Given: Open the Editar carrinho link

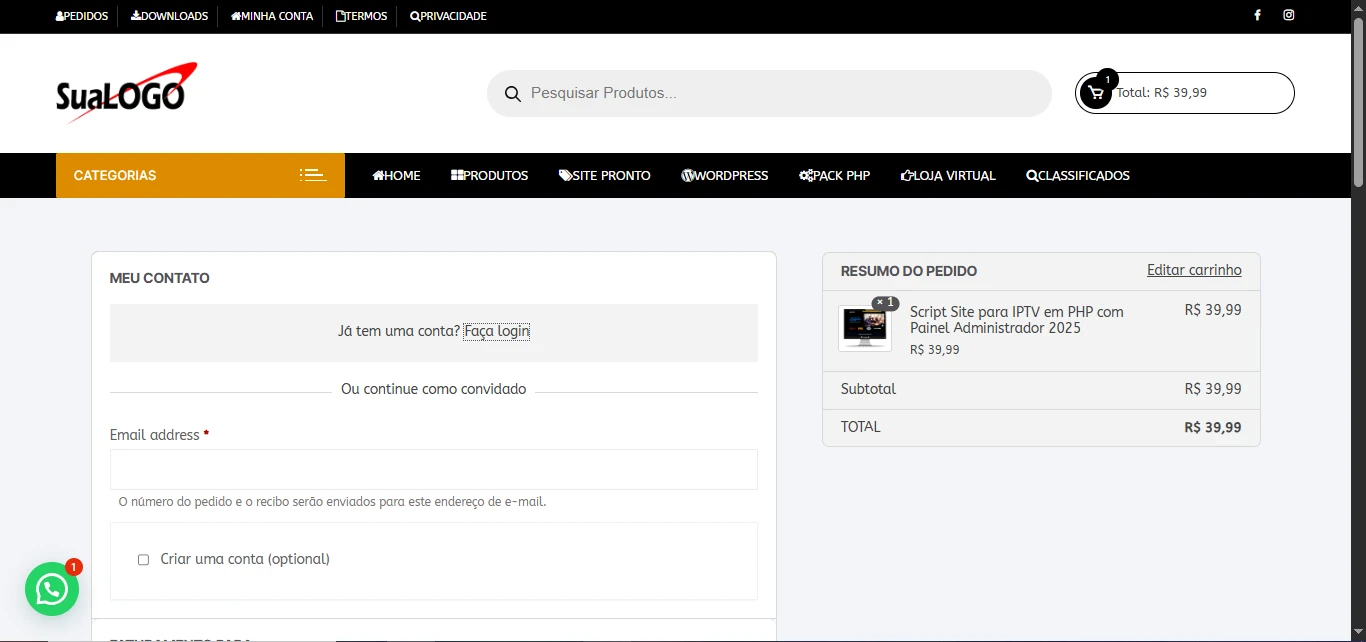Looking at the screenshot, I should click(x=1194, y=270).
